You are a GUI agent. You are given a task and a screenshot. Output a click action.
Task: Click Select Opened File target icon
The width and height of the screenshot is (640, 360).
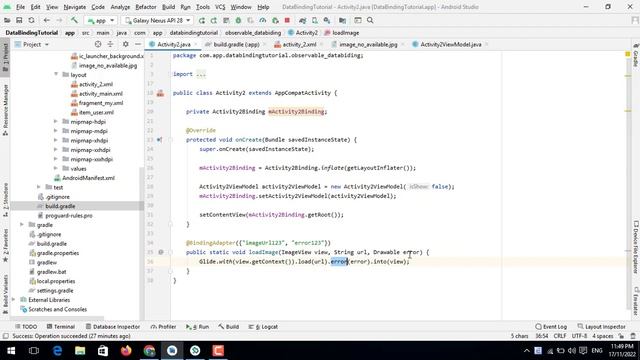[x=98, y=44]
